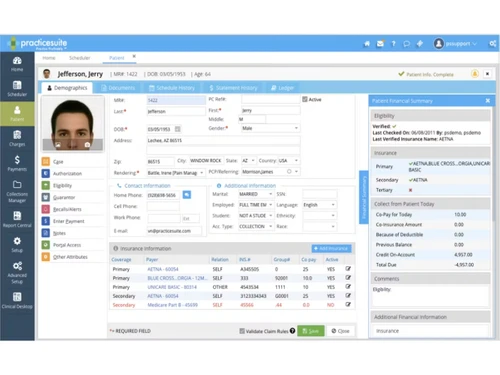This screenshot has width=500, height=375.
Task: Open the Authorization link
Action: 67,174
